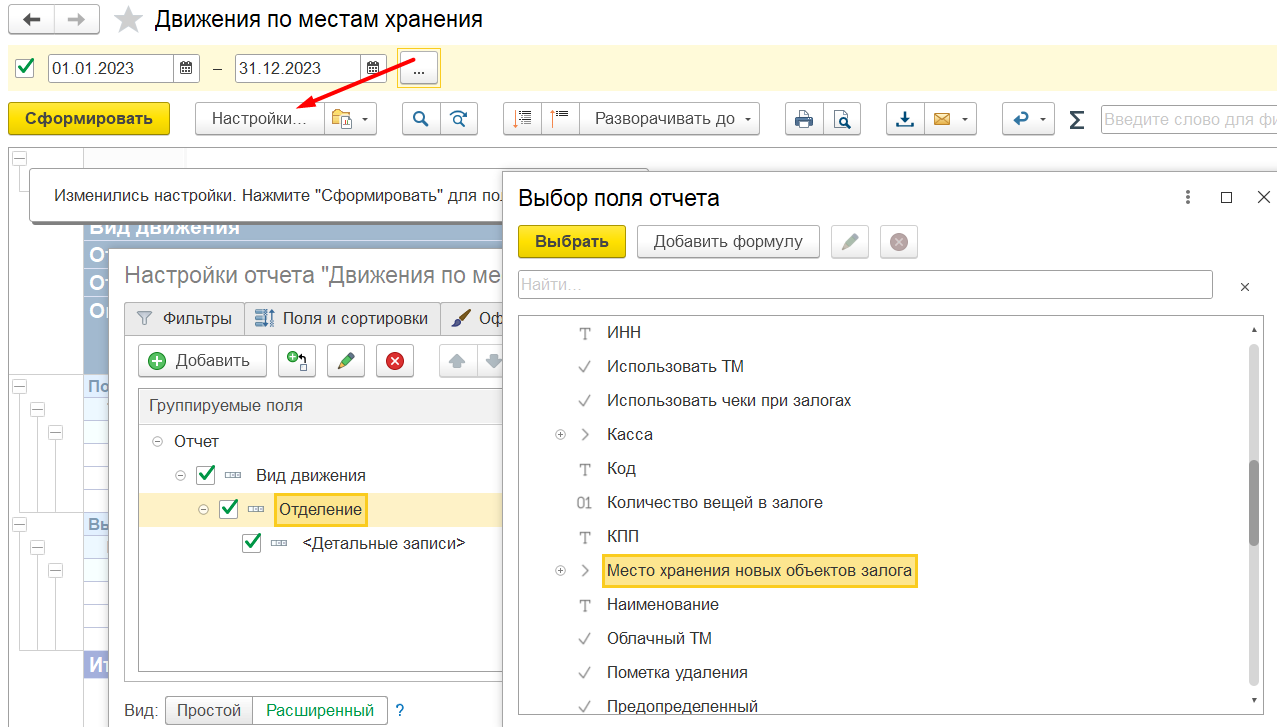Expand the Касса field node
This screenshot has height=727, width=1277.
(x=560, y=435)
